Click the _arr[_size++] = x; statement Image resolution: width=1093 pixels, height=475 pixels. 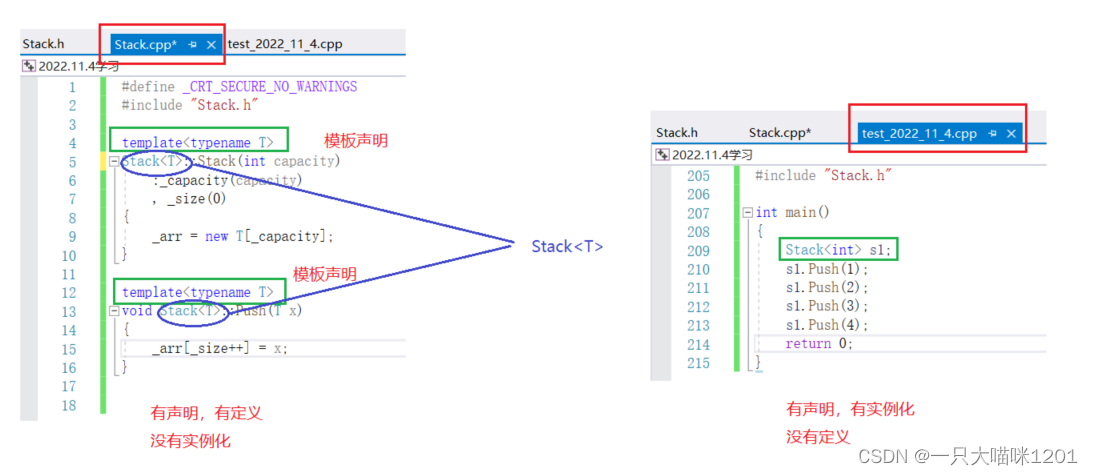point(220,349)
